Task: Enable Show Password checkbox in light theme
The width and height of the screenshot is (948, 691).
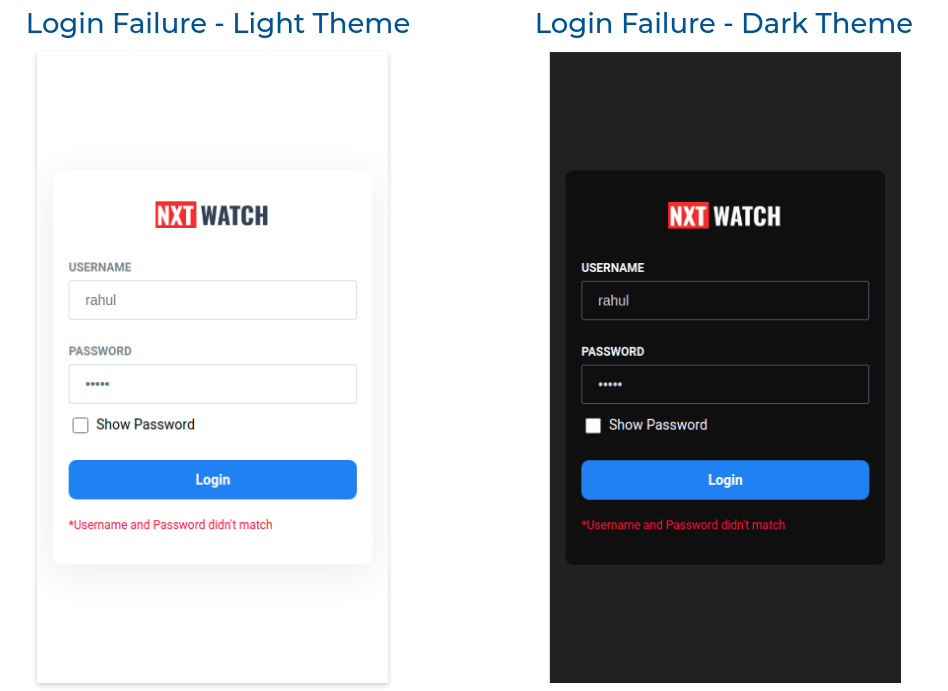Action: coord(80,425)
